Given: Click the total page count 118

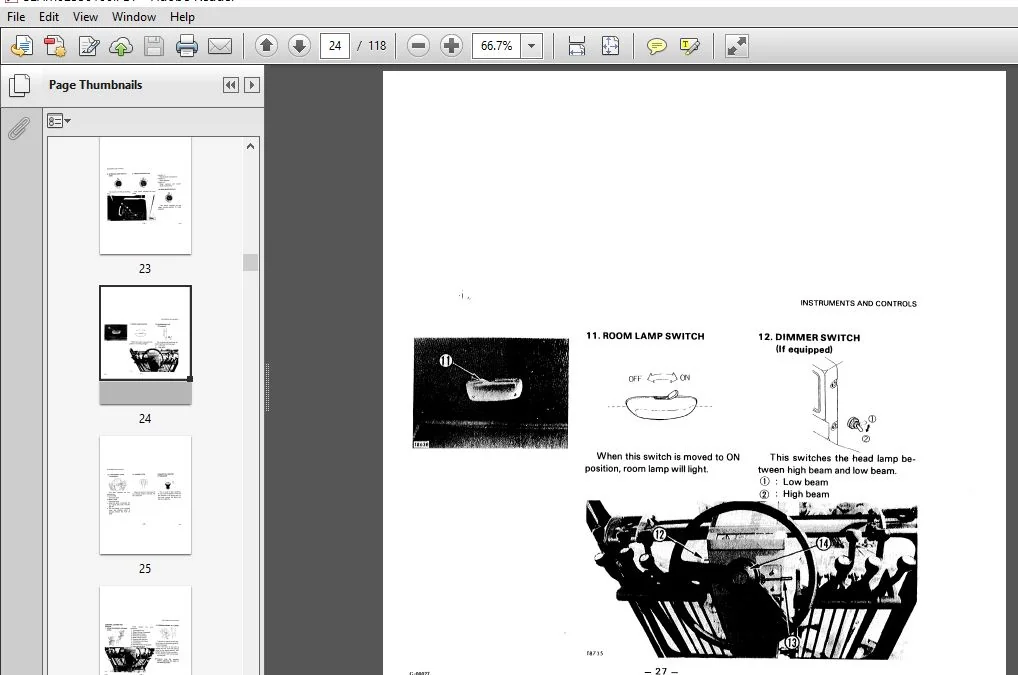Looking at the screenshot, I should click(x=377, y=46).
